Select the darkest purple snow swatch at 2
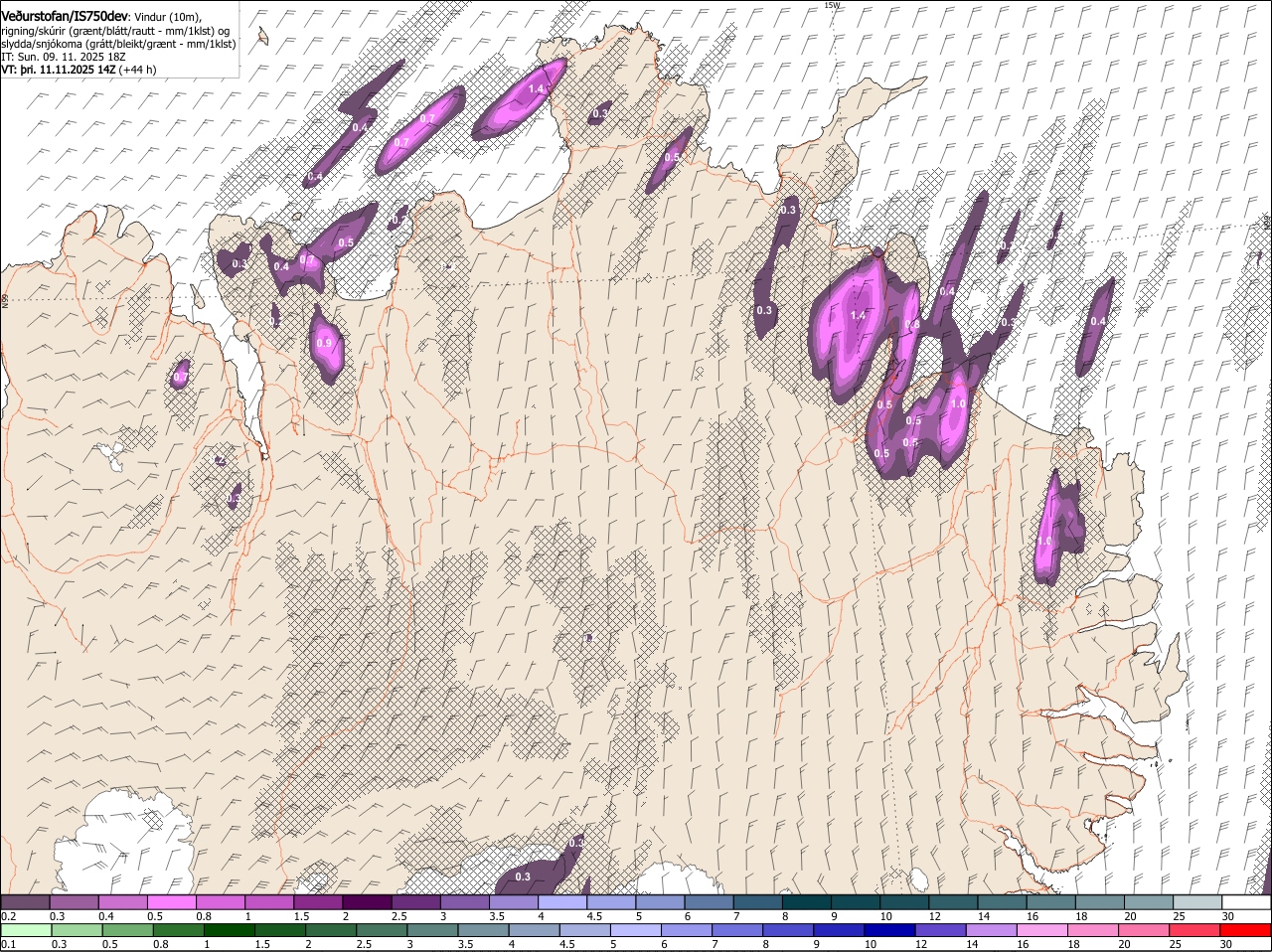The width and height of the screenshot is (1272, 952). [x=367, y=901]
